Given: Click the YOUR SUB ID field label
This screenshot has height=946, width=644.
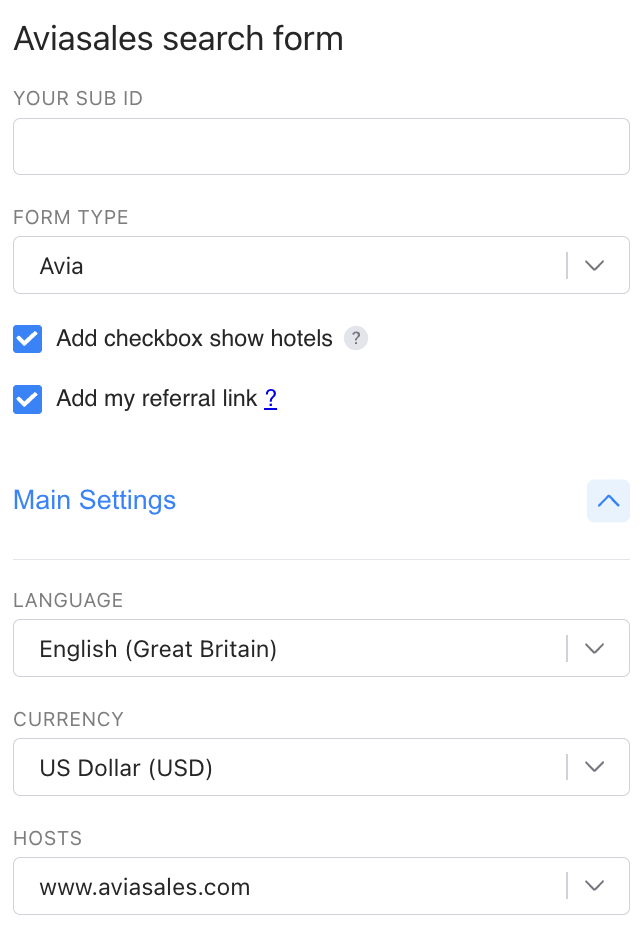Looking at the screenshot, I should [x=78, y=98].
